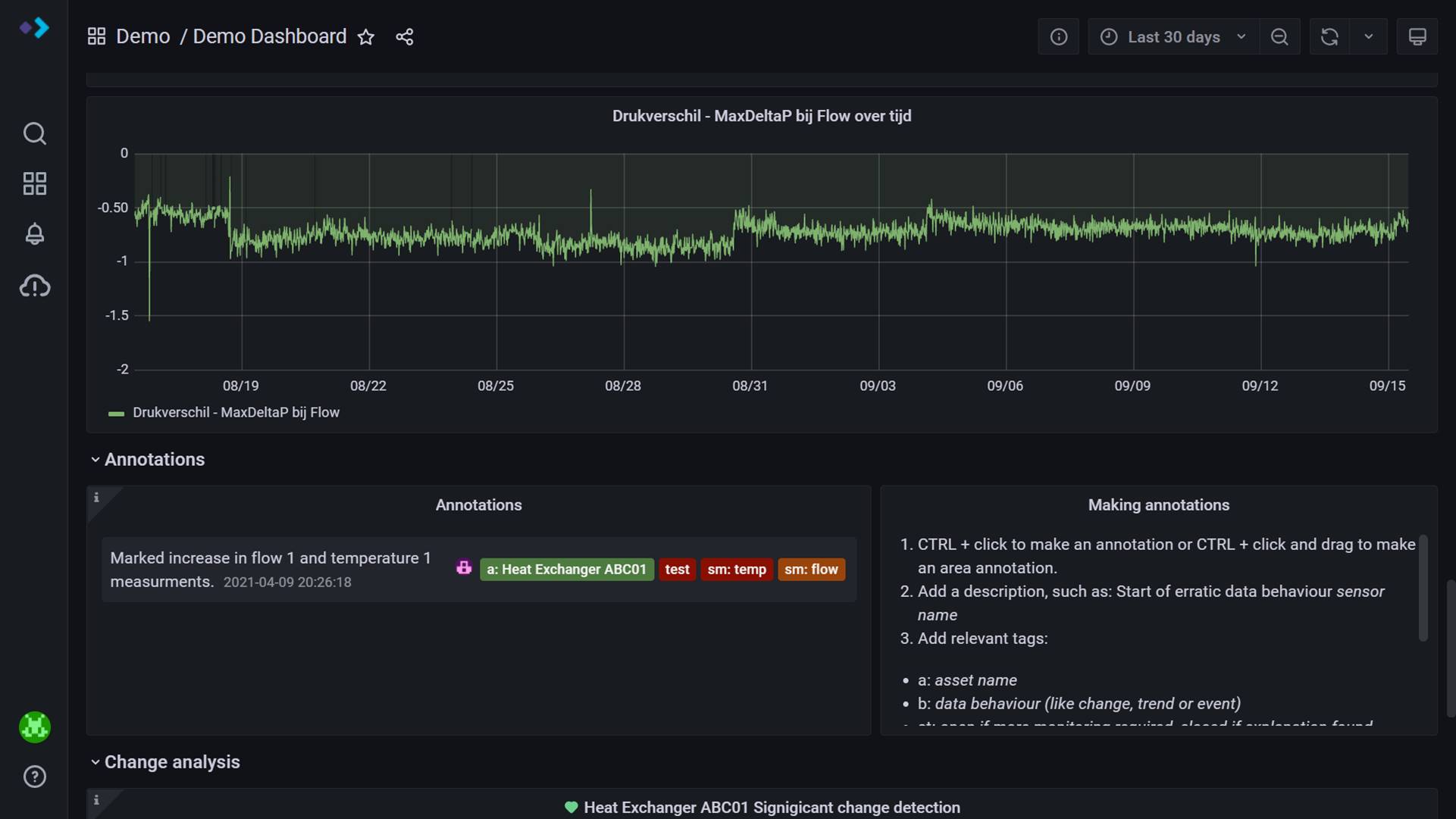
Task: Share the dashboard via the share icon
Action: pos(404,37)
